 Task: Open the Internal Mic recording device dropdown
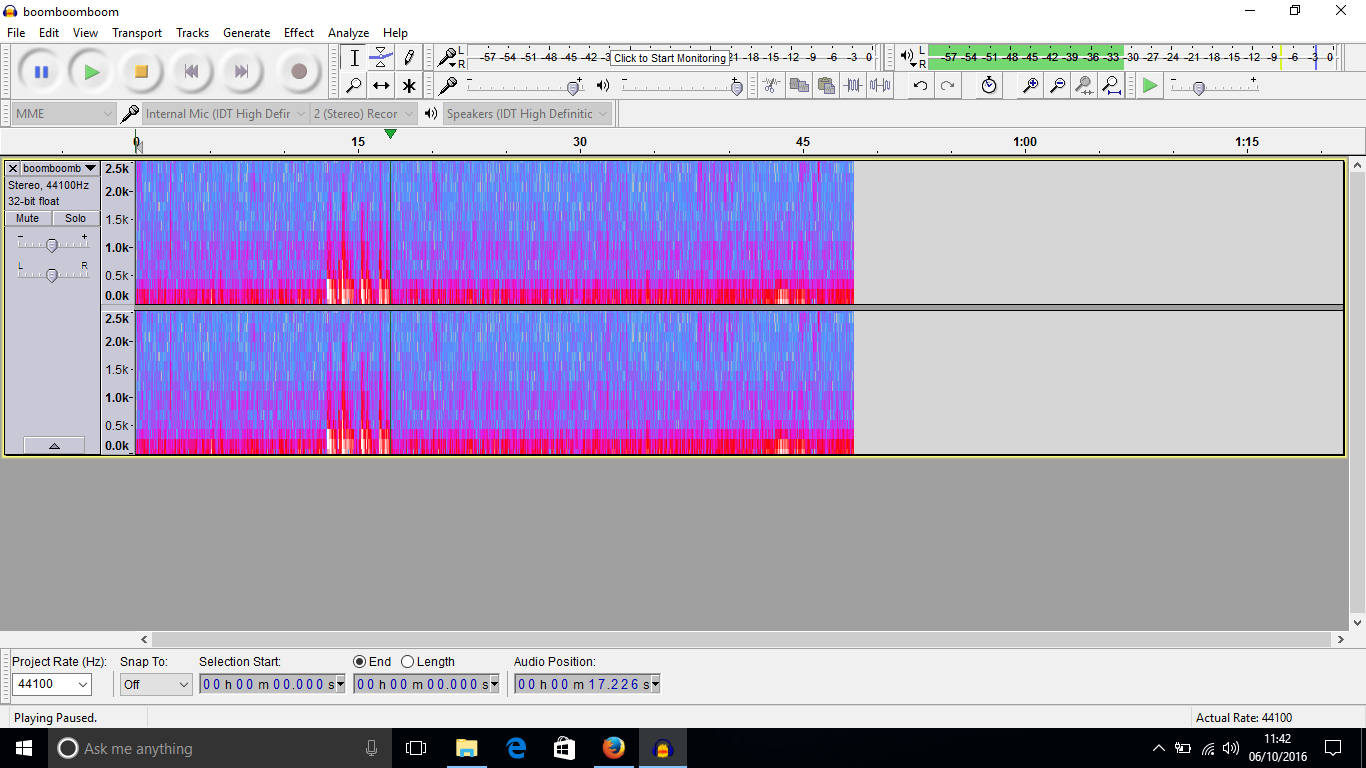[x=225, y=114]
